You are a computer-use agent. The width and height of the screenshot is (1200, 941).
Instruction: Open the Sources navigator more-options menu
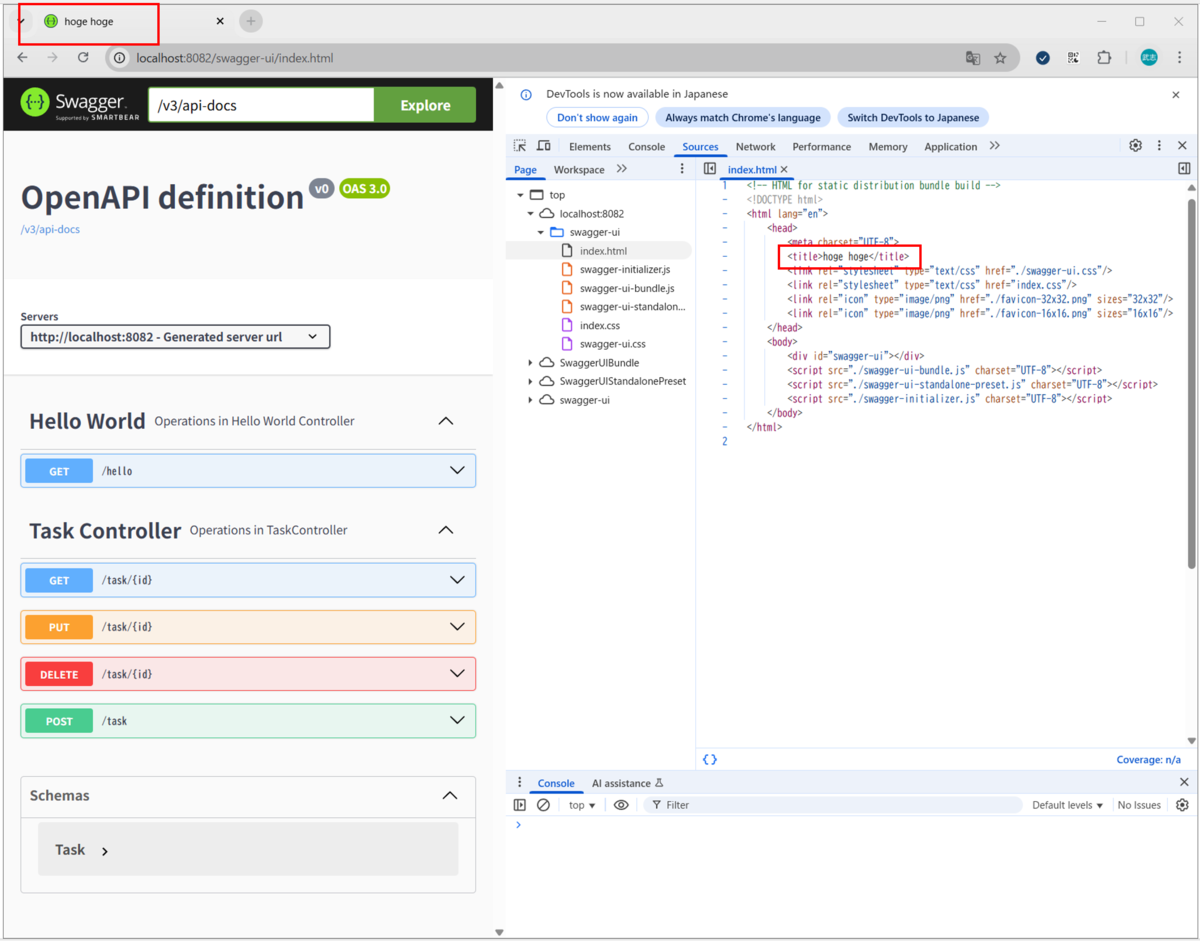tap(683, 169)
